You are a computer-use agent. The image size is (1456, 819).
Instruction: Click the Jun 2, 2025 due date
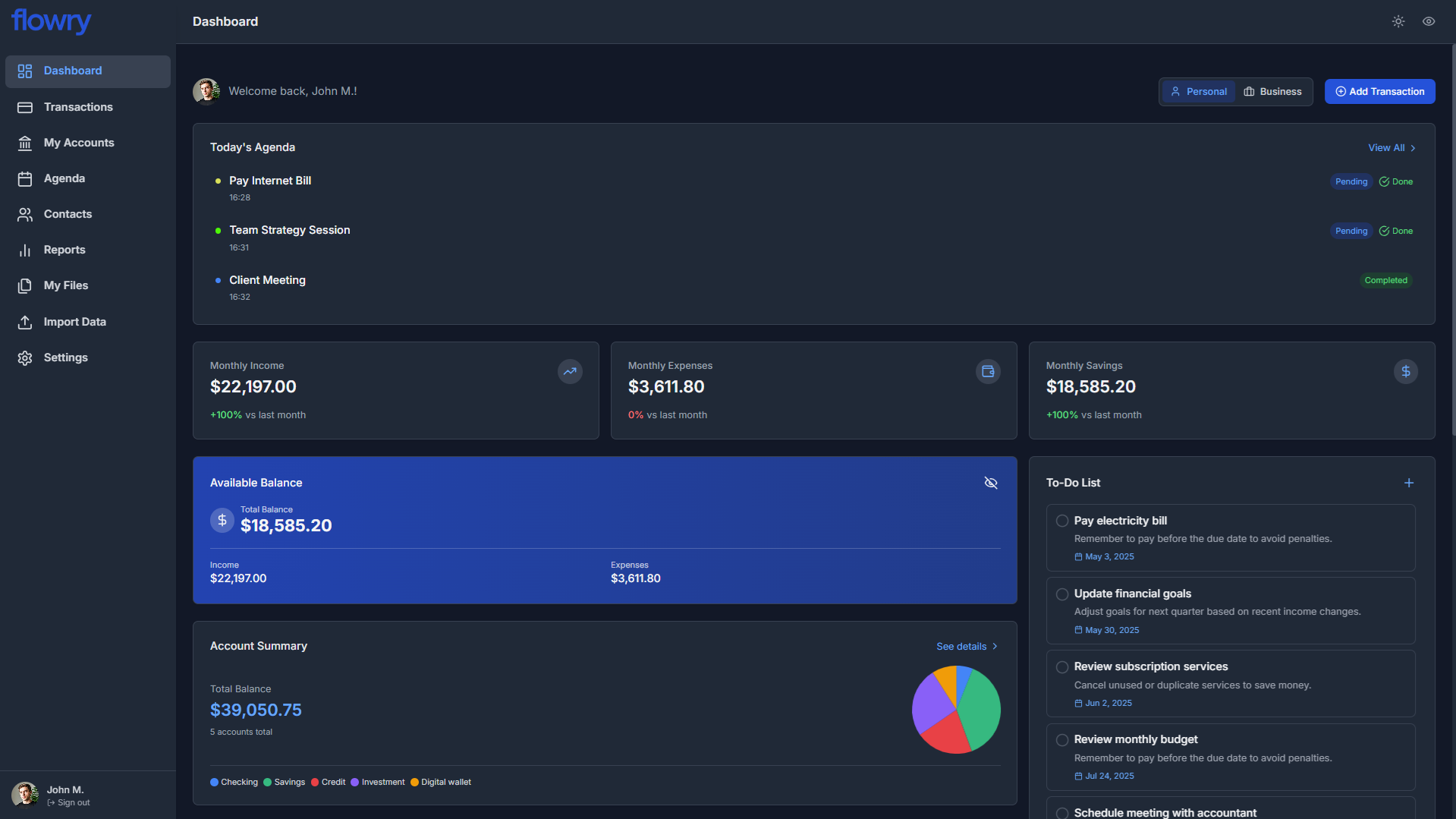1103,704
